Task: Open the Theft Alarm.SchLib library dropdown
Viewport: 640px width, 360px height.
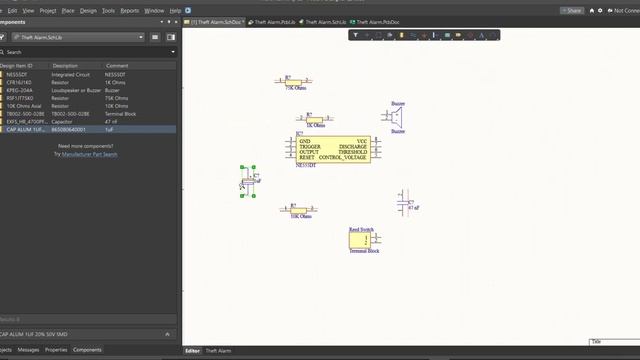Action: click(x=78, y=37)
